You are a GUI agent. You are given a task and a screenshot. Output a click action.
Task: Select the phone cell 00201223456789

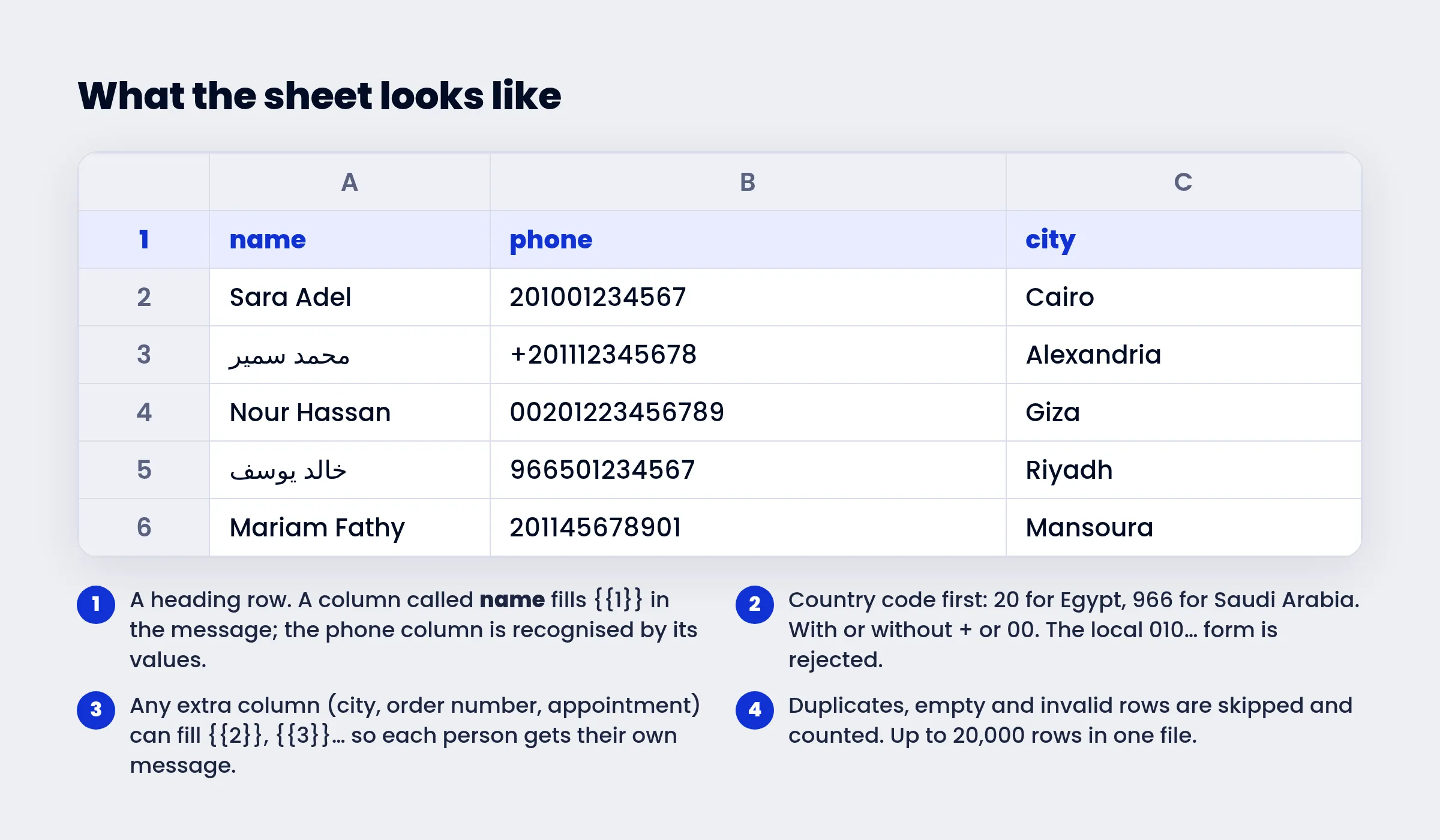(x=748, y=412)
